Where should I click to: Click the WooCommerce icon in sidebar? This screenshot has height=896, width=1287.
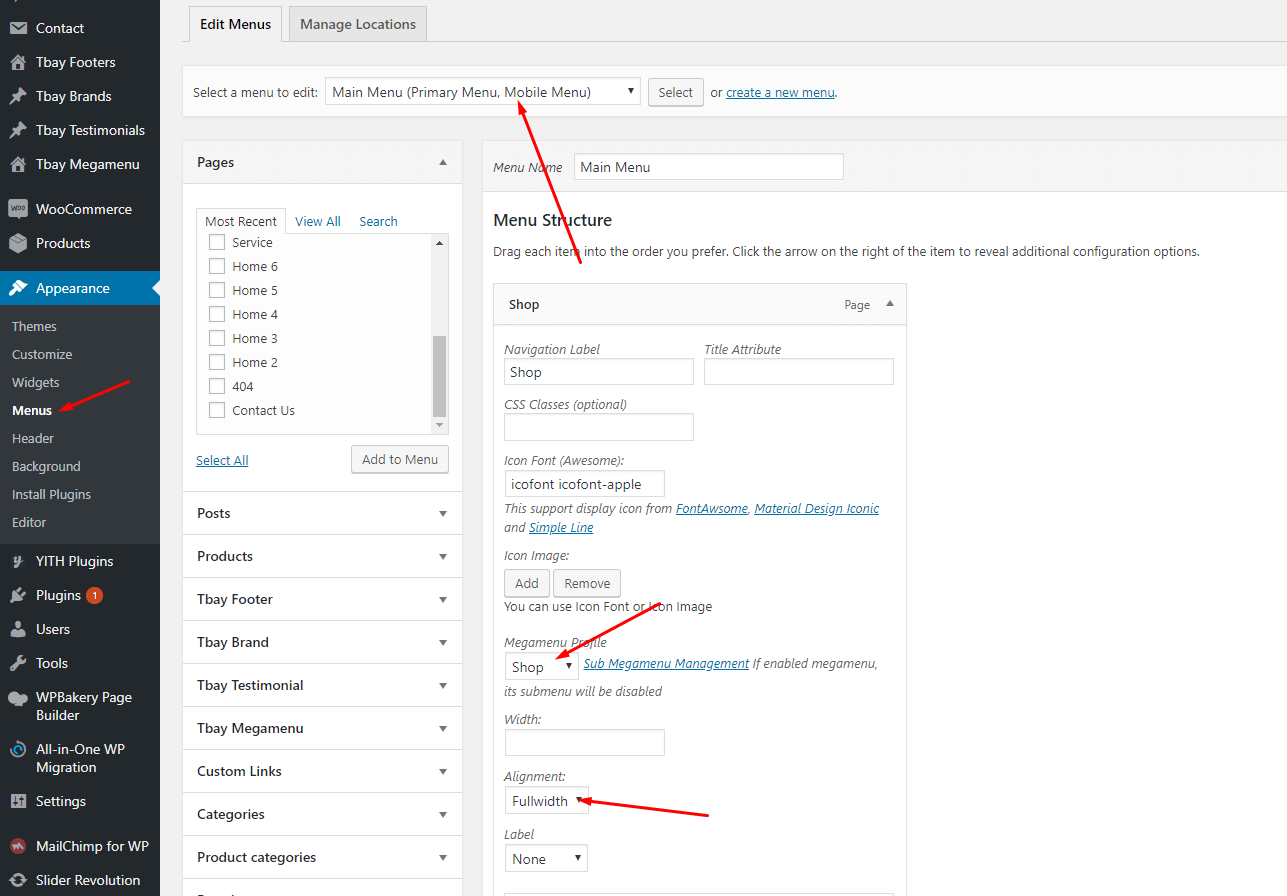pyautogui.click(x=18, y=209)
